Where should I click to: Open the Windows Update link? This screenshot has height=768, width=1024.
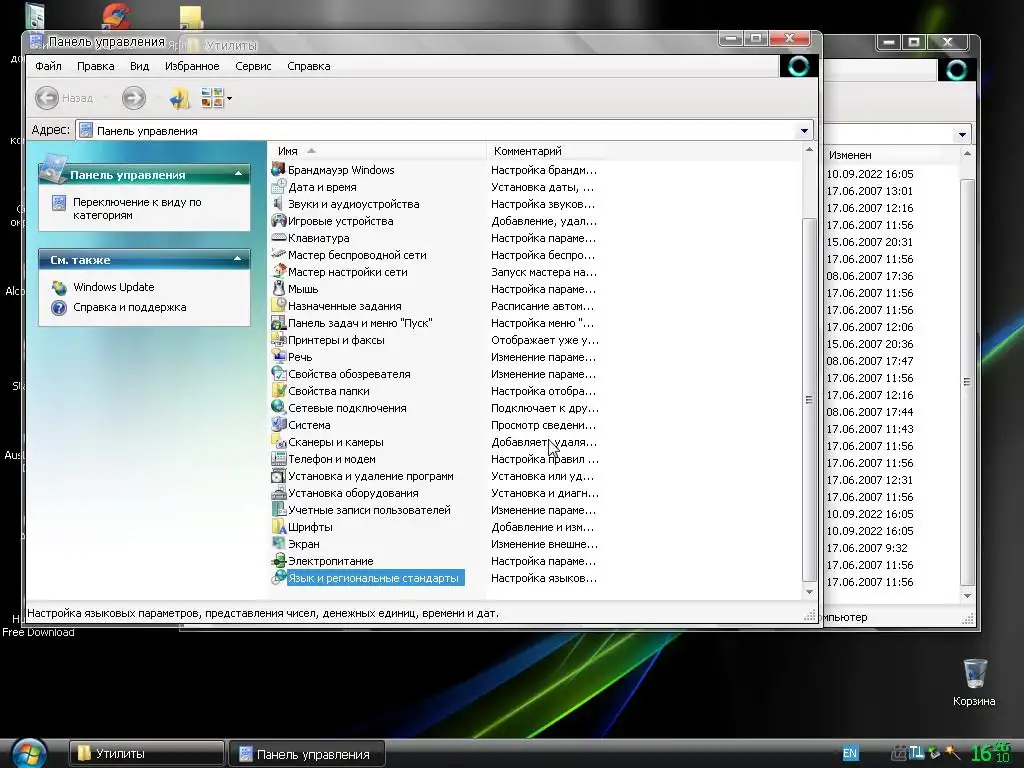pos(114,287)
